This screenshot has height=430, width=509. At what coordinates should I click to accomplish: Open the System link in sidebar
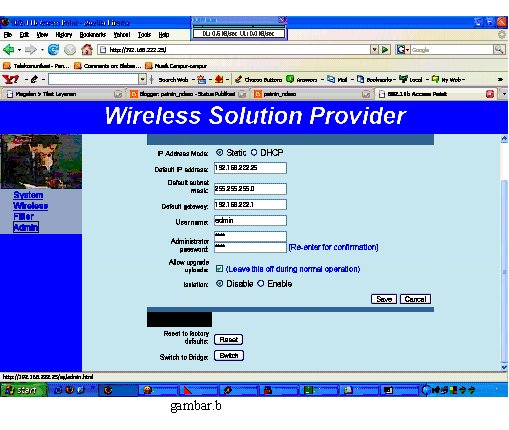click(28, 195)
